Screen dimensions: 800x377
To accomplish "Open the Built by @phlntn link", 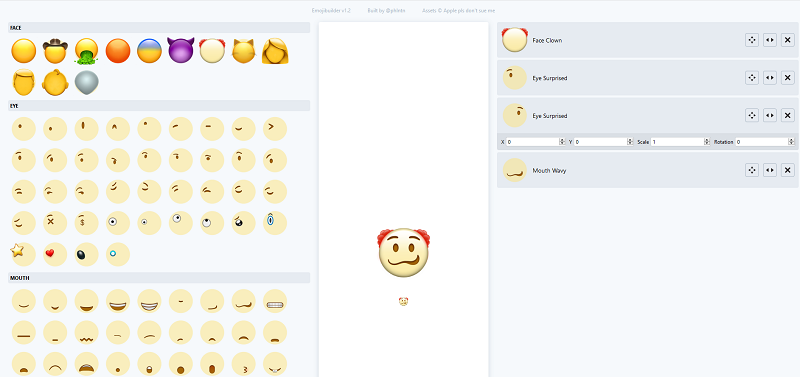I will [x=386, y=11].
